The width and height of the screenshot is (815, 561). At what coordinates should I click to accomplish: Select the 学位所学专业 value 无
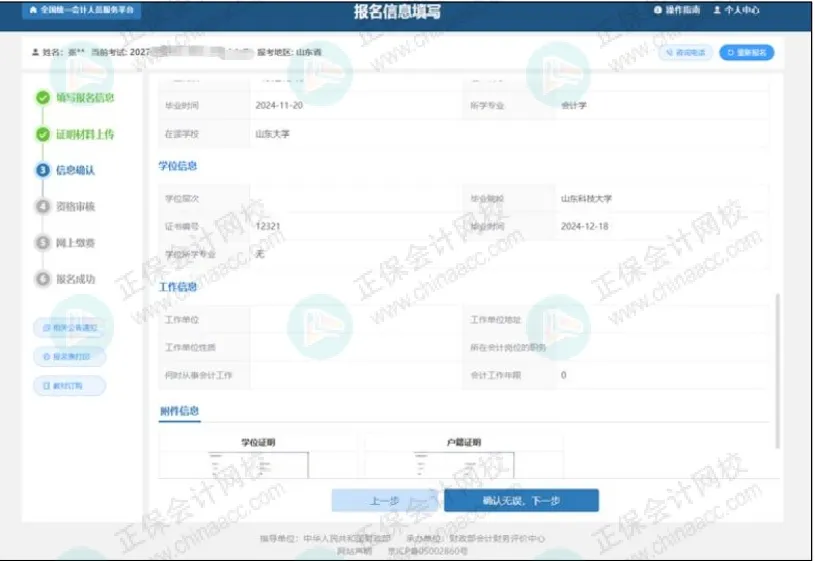[260, 254]
